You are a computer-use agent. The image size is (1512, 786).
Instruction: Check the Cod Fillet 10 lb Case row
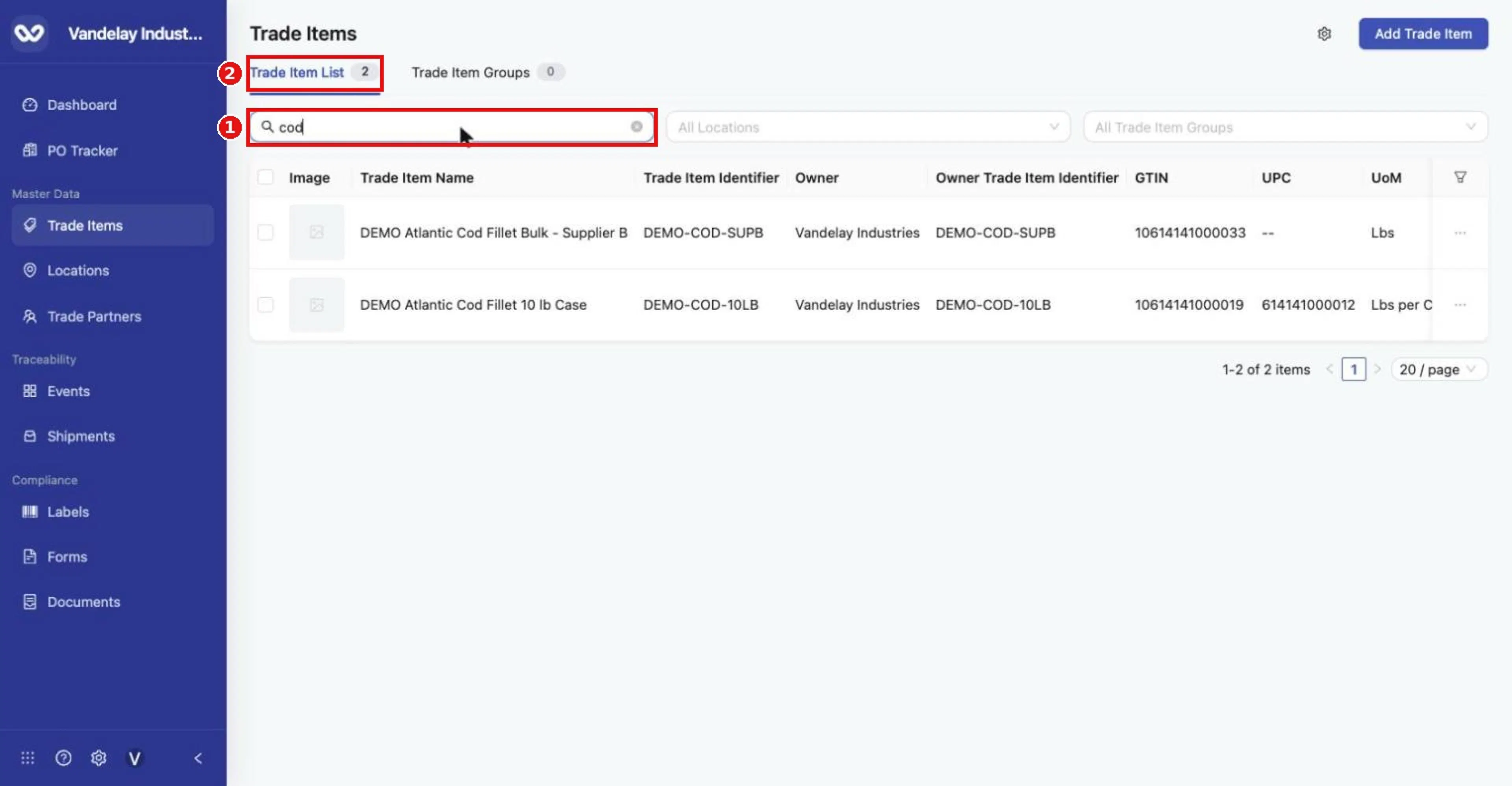click(x=265, y=305)
